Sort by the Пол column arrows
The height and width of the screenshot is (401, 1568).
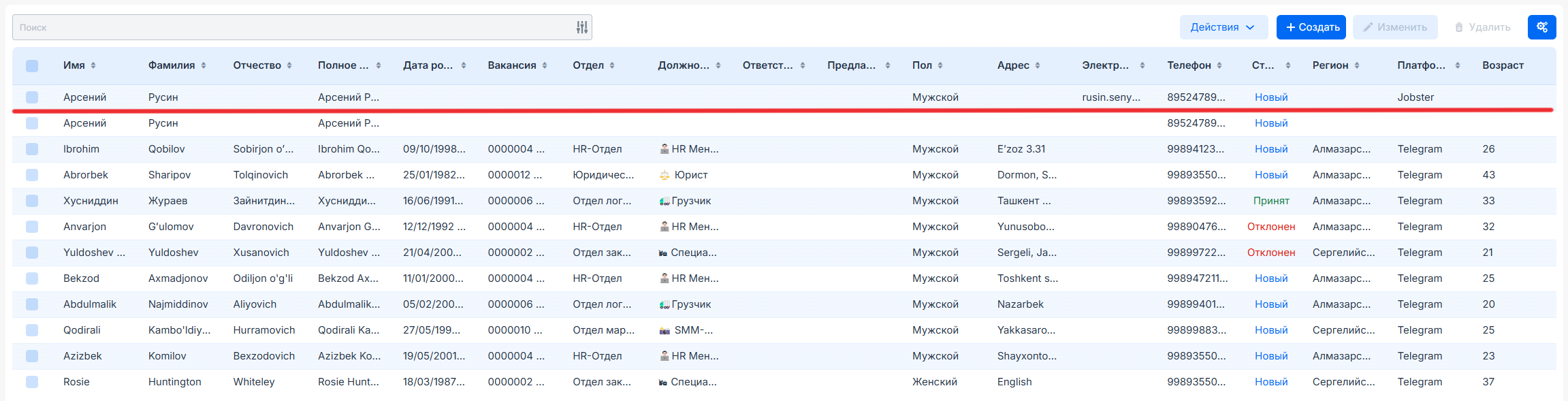[940, 65]
